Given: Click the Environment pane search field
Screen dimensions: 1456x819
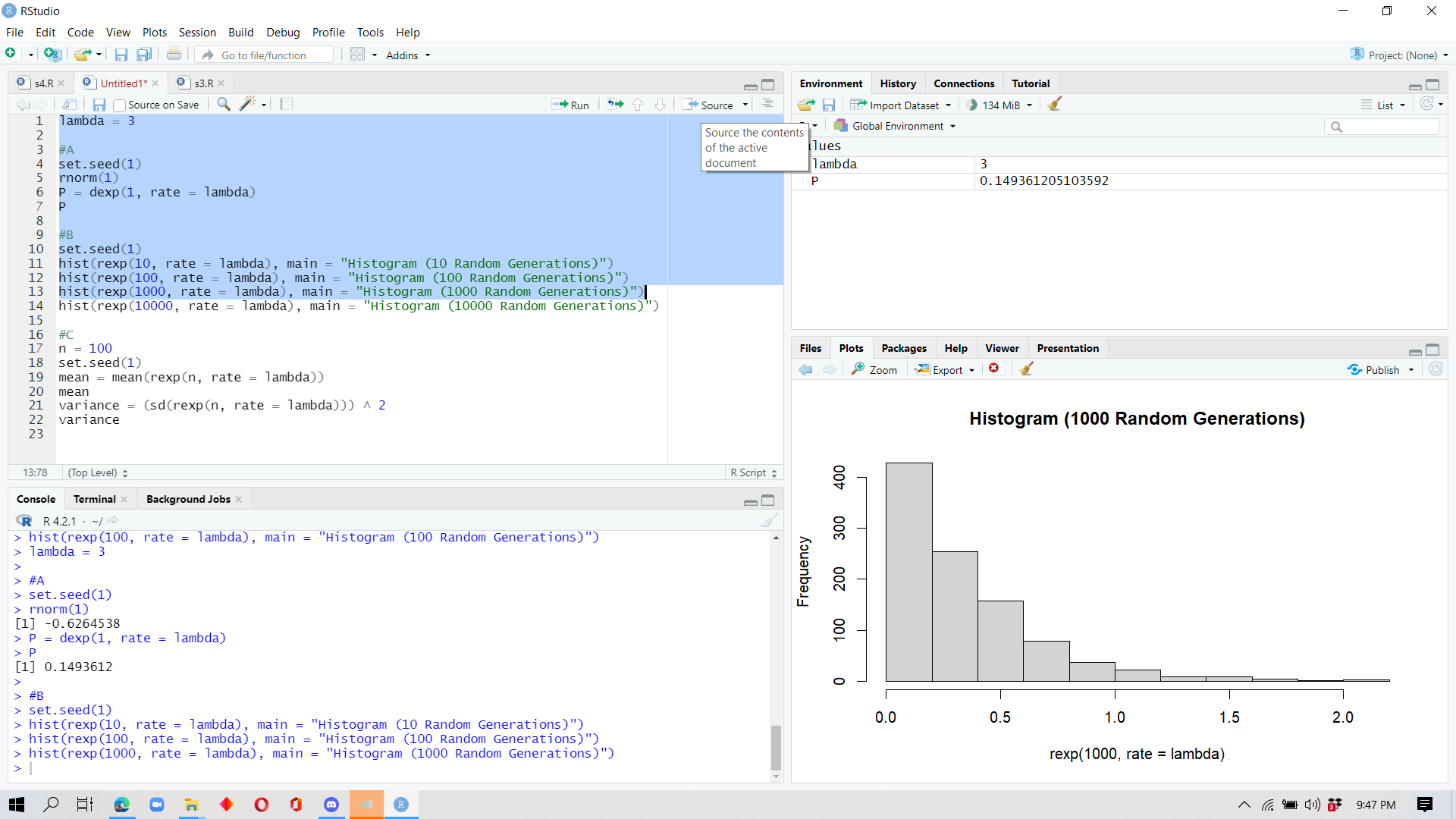Looking at the screenshot, I should (1382, 127).
